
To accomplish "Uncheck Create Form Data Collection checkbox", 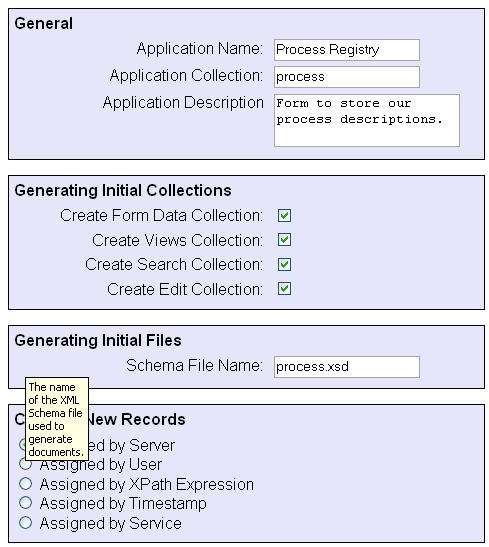I will click(284, 215).
